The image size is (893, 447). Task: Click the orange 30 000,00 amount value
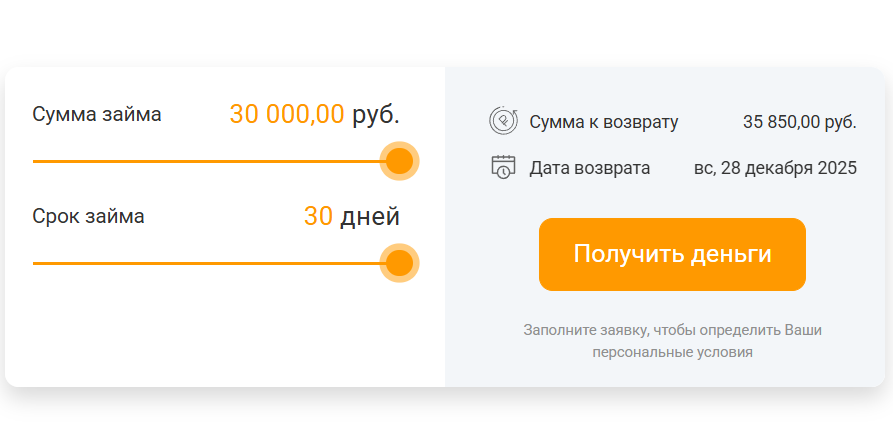click(x=287, y=114)
